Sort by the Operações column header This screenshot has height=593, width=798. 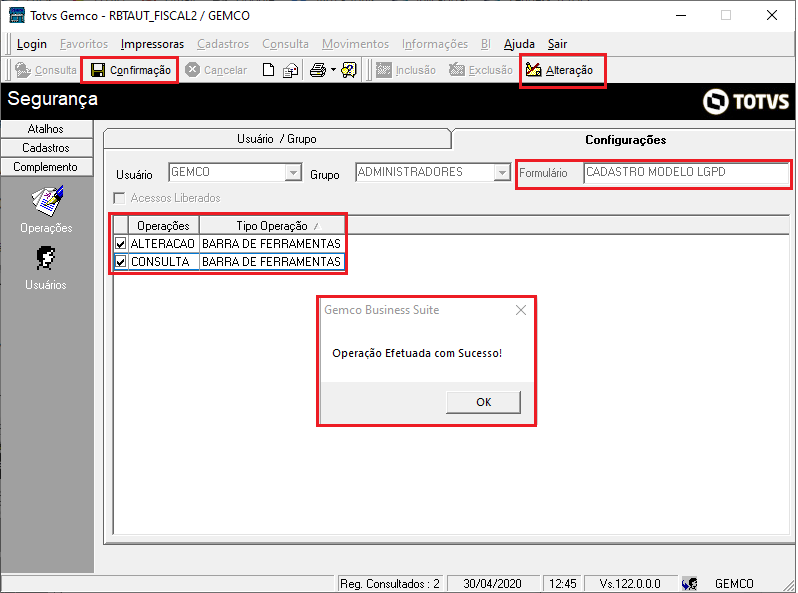[x=163, y=225]
